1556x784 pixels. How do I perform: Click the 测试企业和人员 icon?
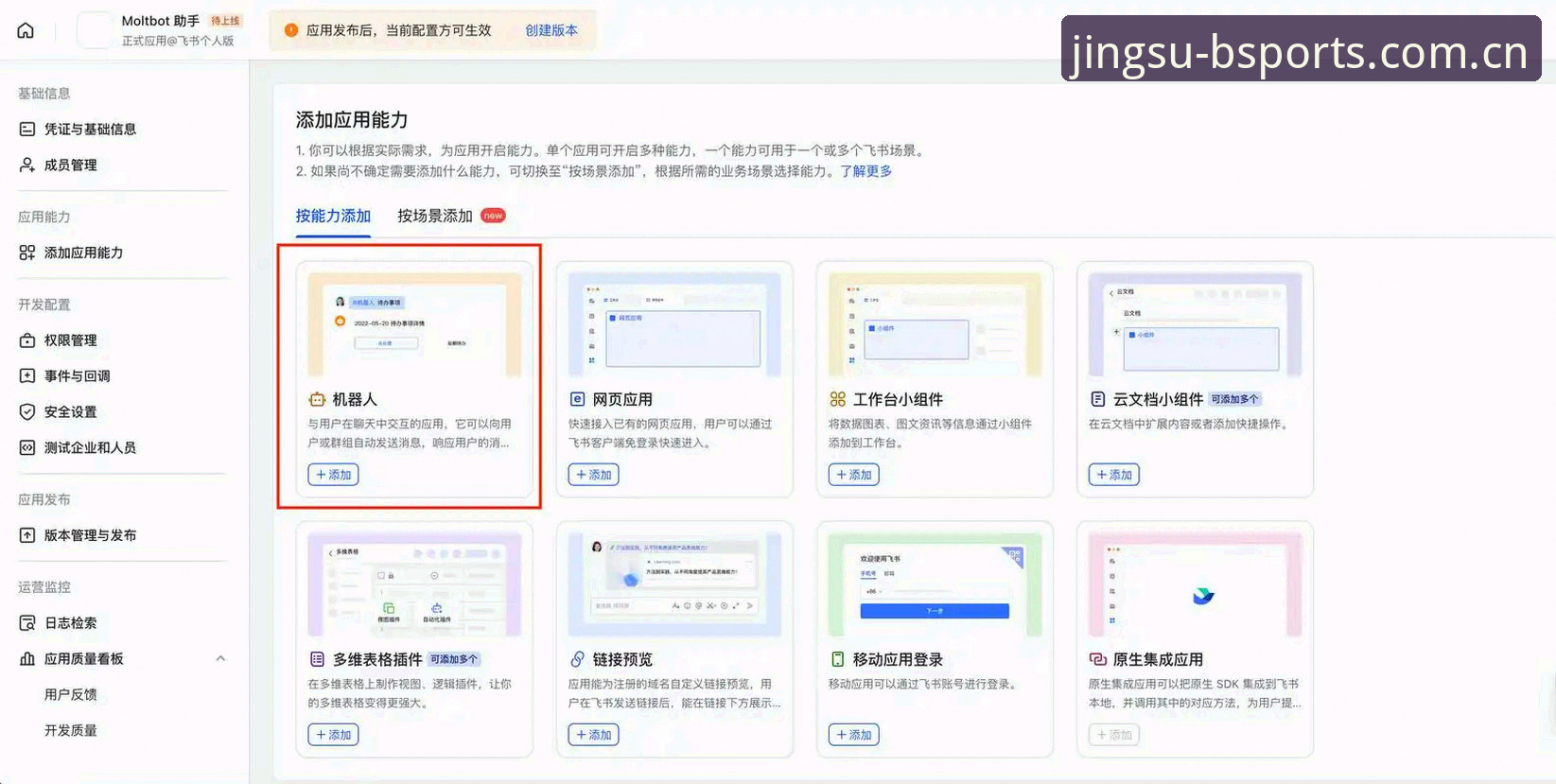tap(27, 447)
